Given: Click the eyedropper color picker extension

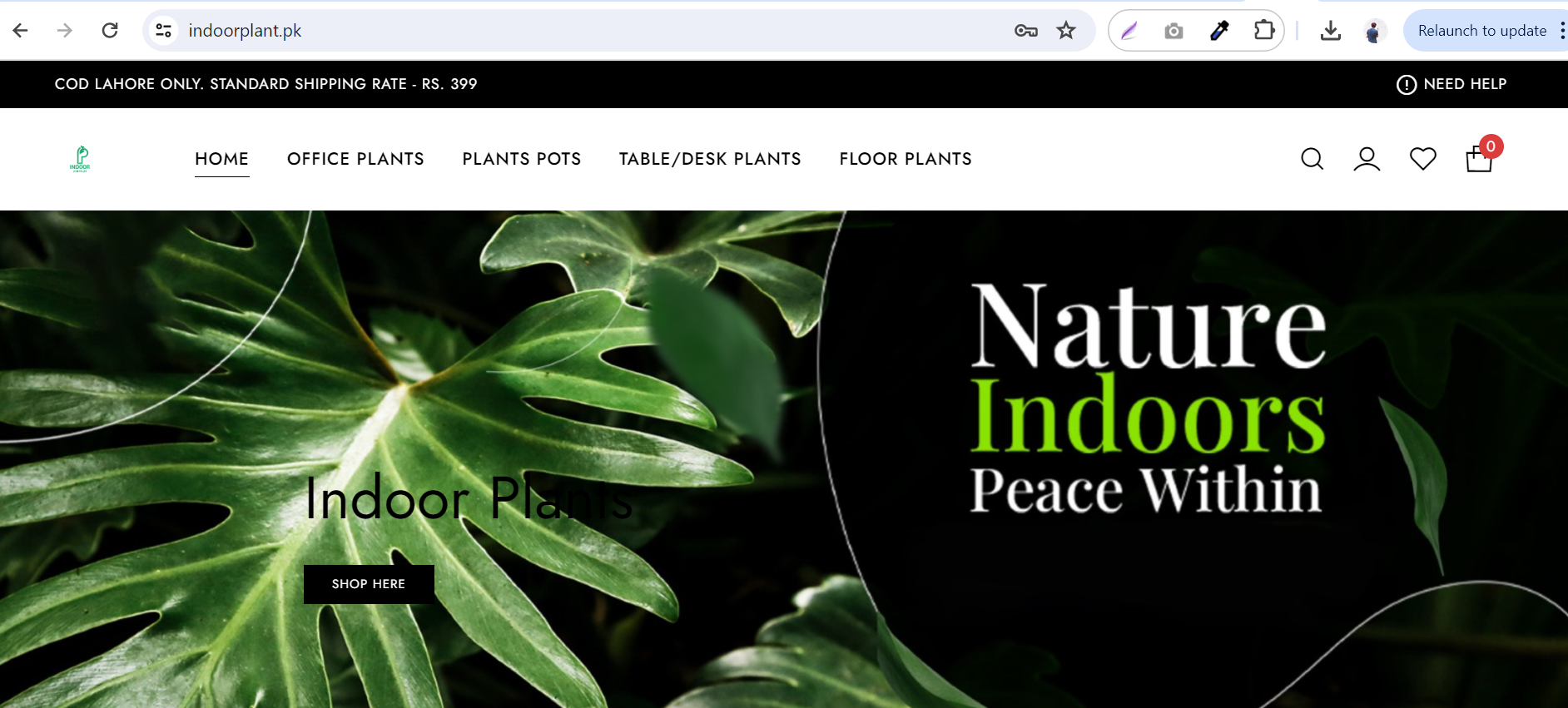Looking at the screenshot, I should click(1218, 31).
